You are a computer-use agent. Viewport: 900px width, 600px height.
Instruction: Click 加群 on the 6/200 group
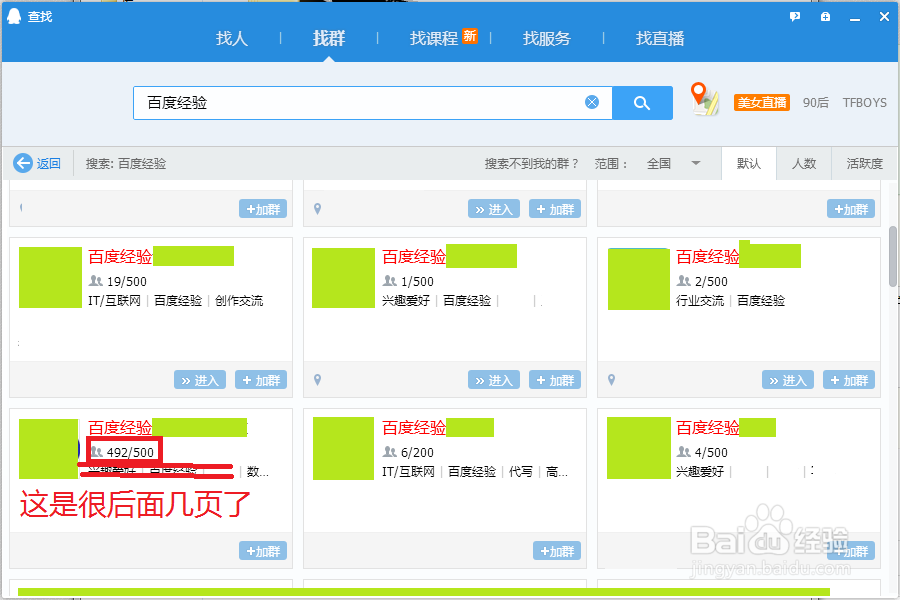point(557,551)
